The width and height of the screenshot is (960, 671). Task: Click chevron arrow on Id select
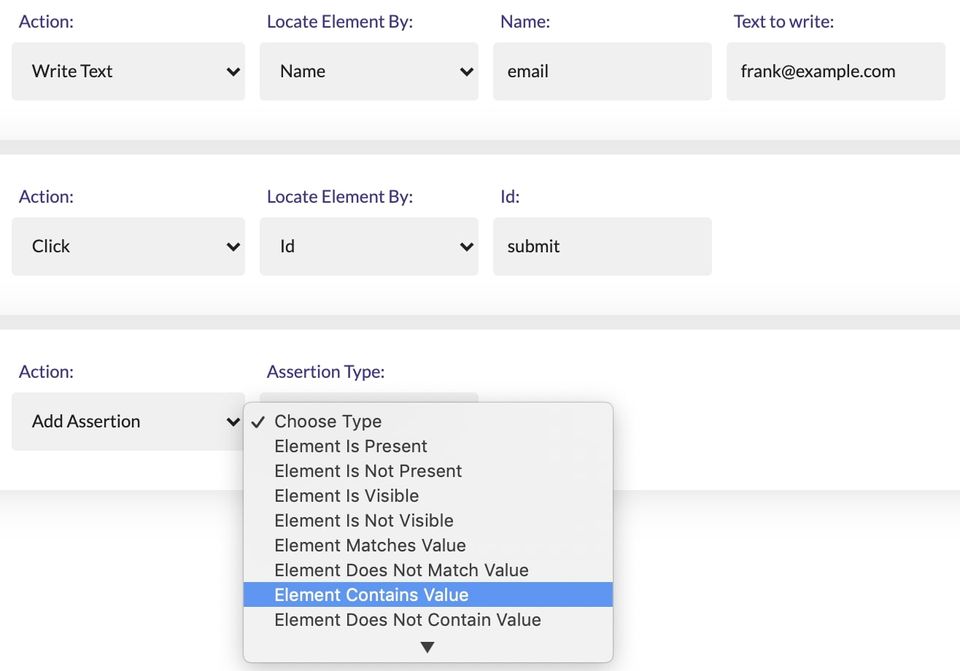tap(466, 247)
